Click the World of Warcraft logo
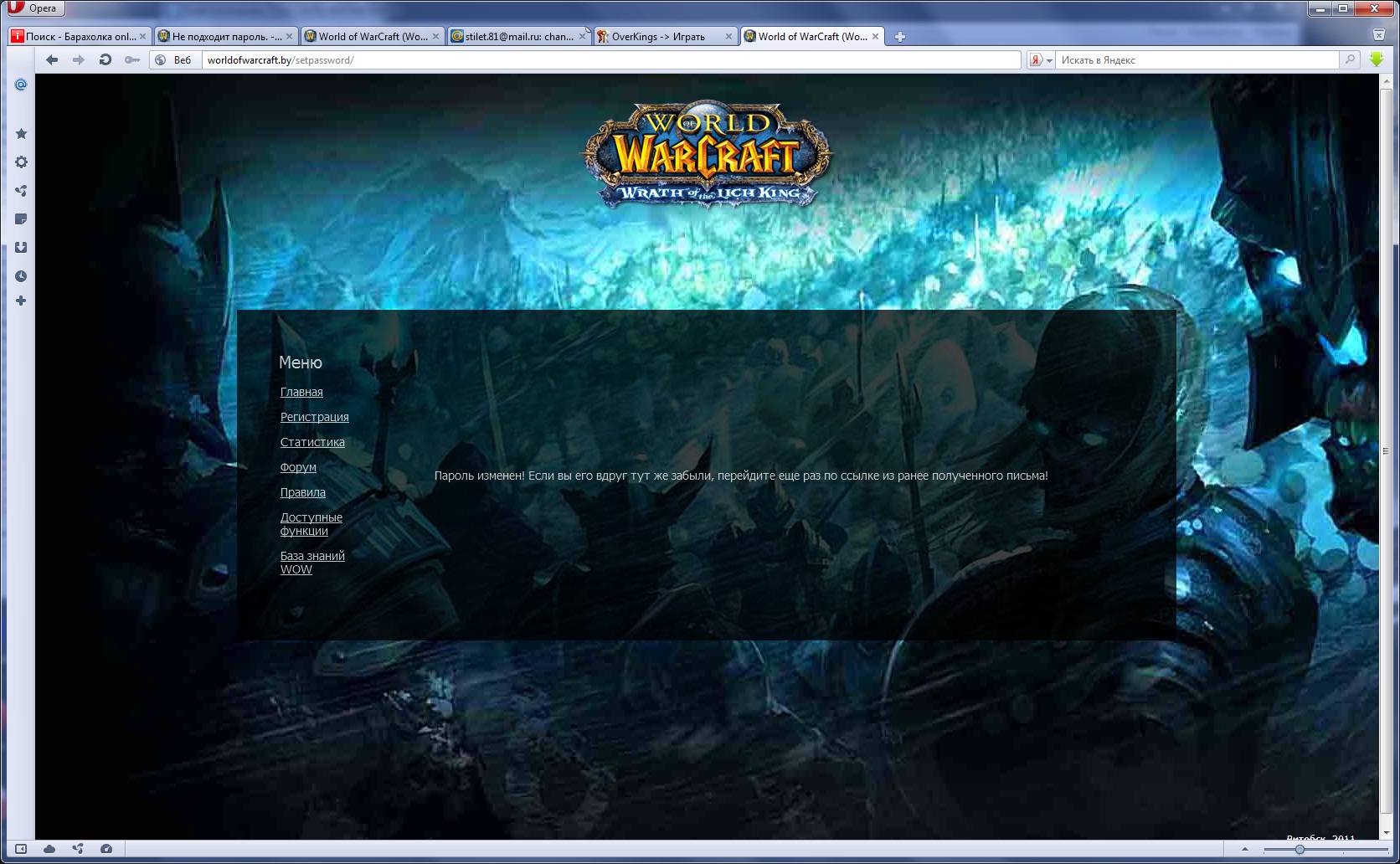Screen dimensions: 1400x864 [x=708, y=155]
